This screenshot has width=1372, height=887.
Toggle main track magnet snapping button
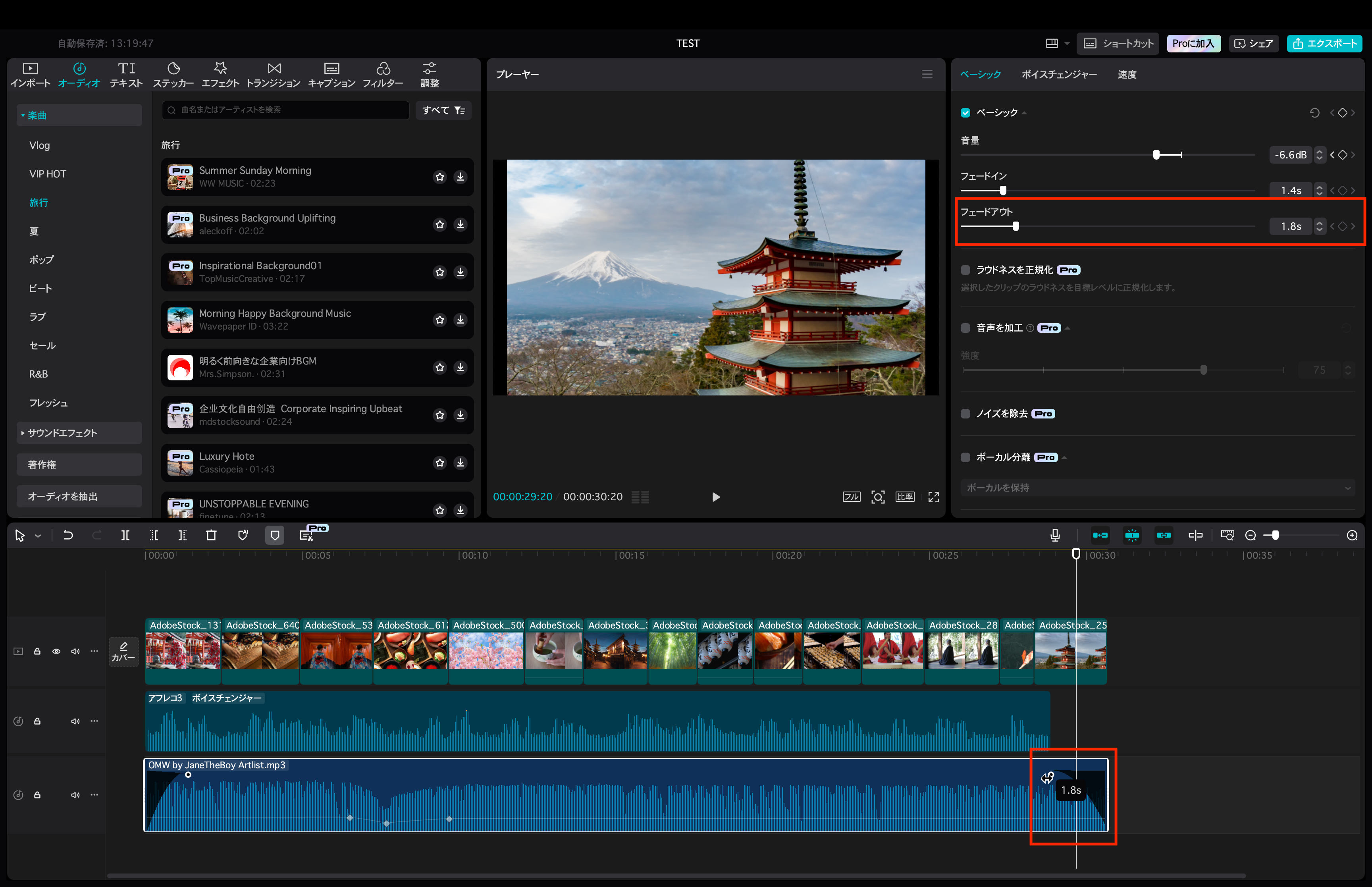tap(1100, 535)
